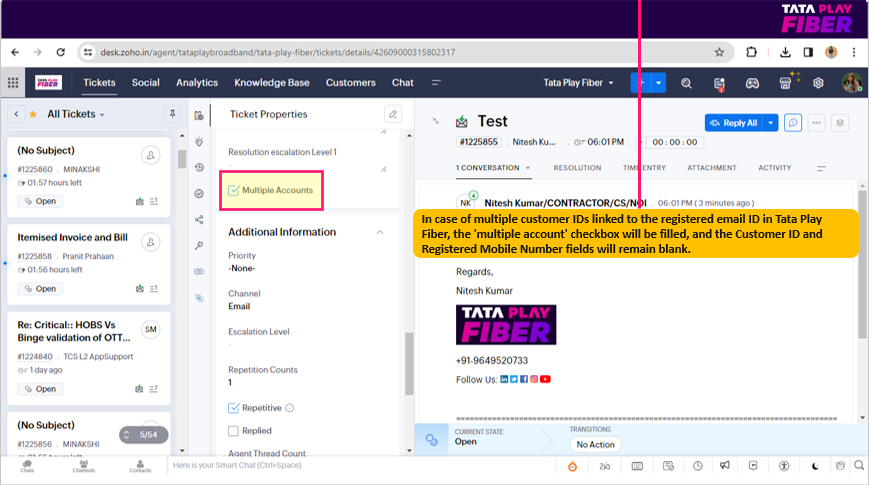This screenshot has height=485, width=869.
Task: Open the Chat module
Action: coord(402,83)
